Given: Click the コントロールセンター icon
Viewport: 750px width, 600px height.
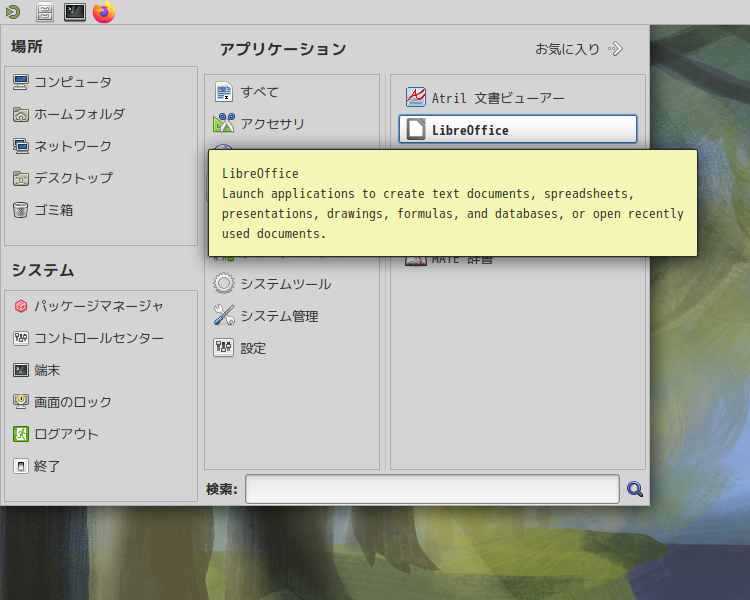Looking at the screenshot, I should pos(21,338).
